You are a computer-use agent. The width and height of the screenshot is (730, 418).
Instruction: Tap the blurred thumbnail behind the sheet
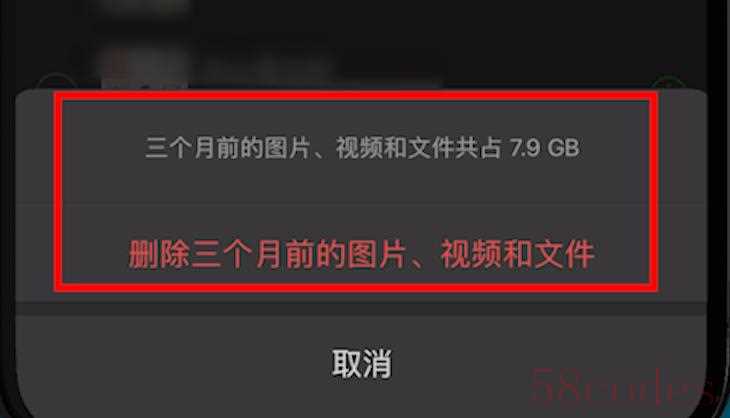click(144, 65)
